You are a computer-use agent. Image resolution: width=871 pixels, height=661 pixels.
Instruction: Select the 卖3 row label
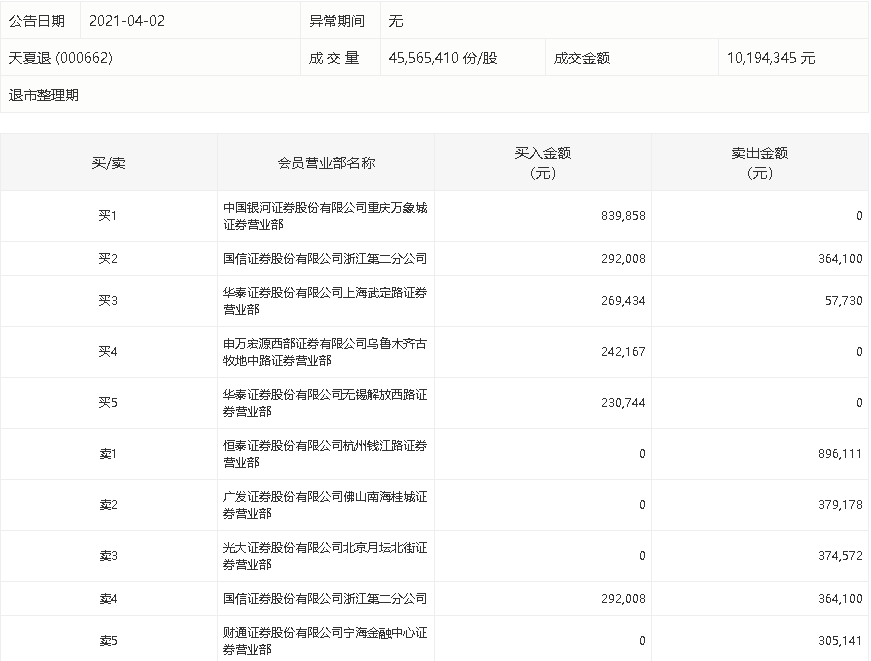pos(108,556)
